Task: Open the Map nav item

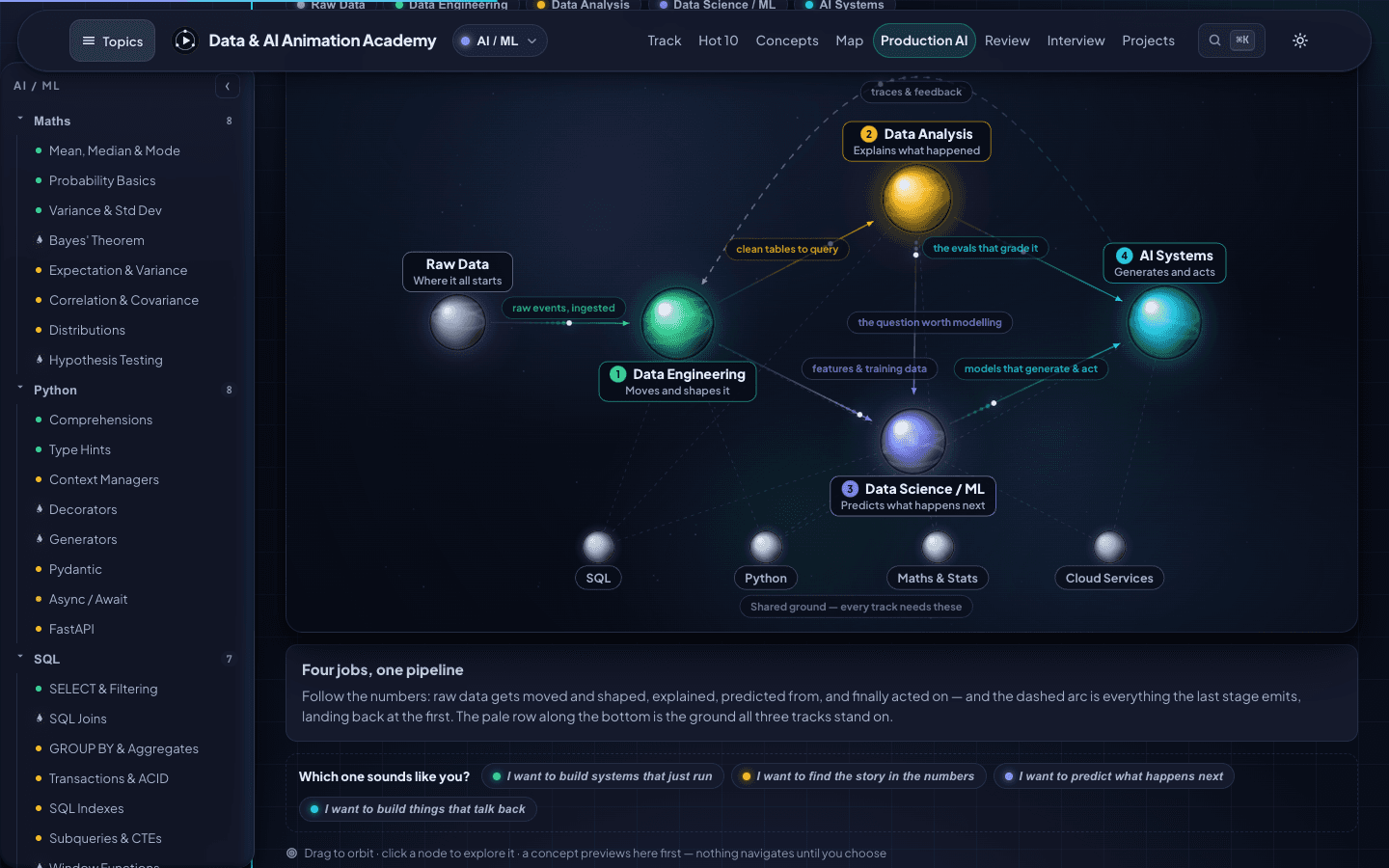Action: (x=850, y=41)
